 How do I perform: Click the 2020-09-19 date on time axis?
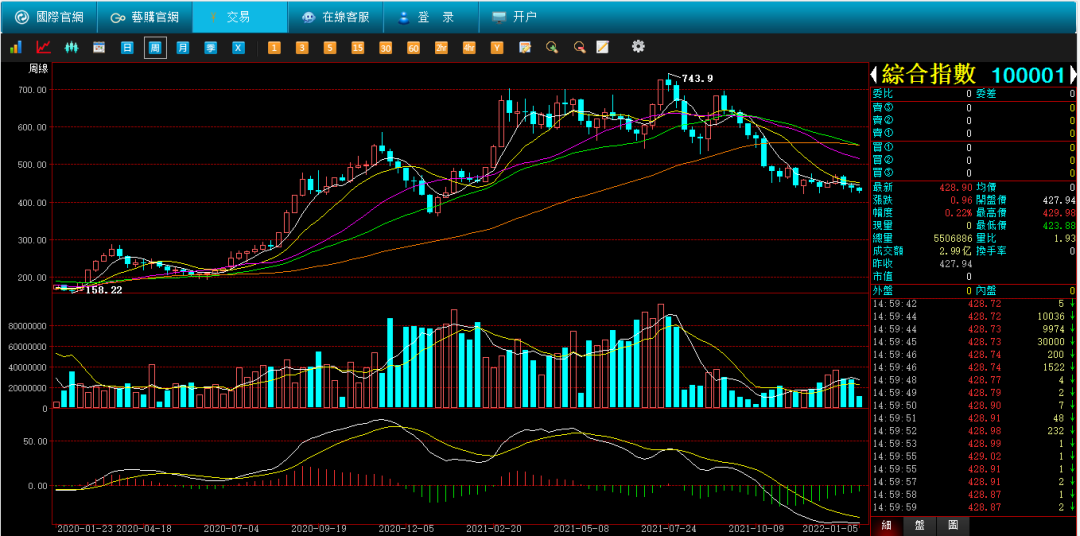[319, 529]
